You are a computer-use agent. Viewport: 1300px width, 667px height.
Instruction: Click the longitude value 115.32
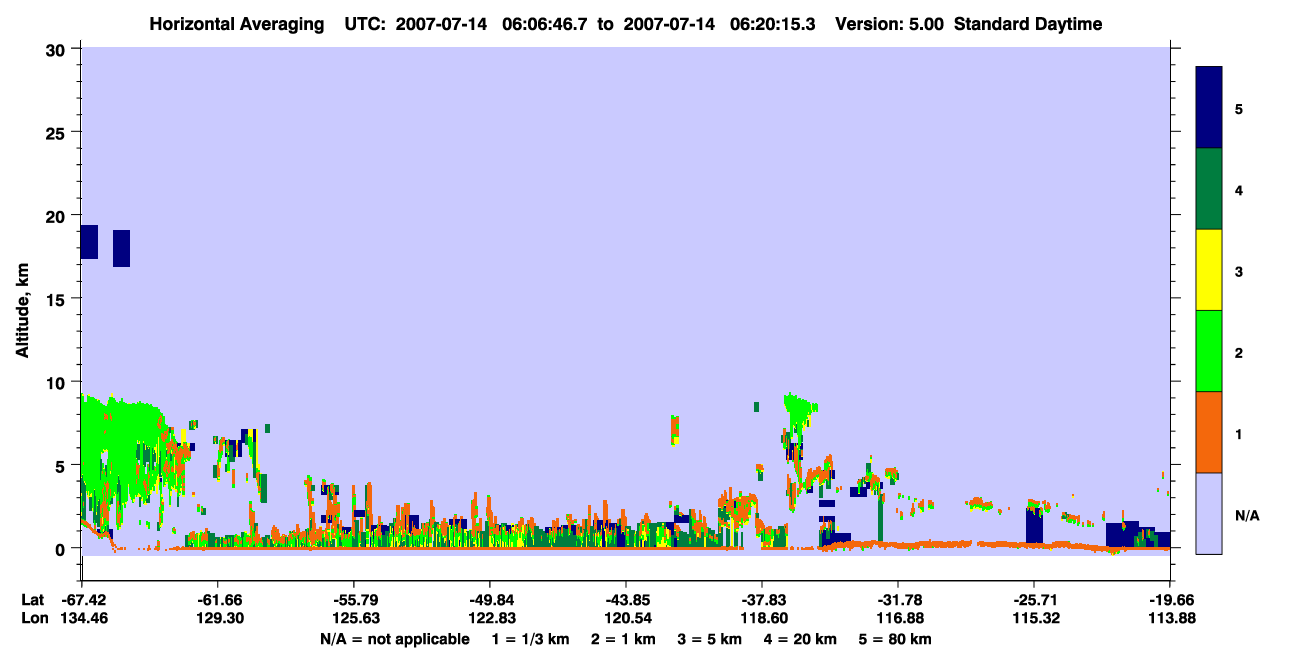pos(1034,618)
